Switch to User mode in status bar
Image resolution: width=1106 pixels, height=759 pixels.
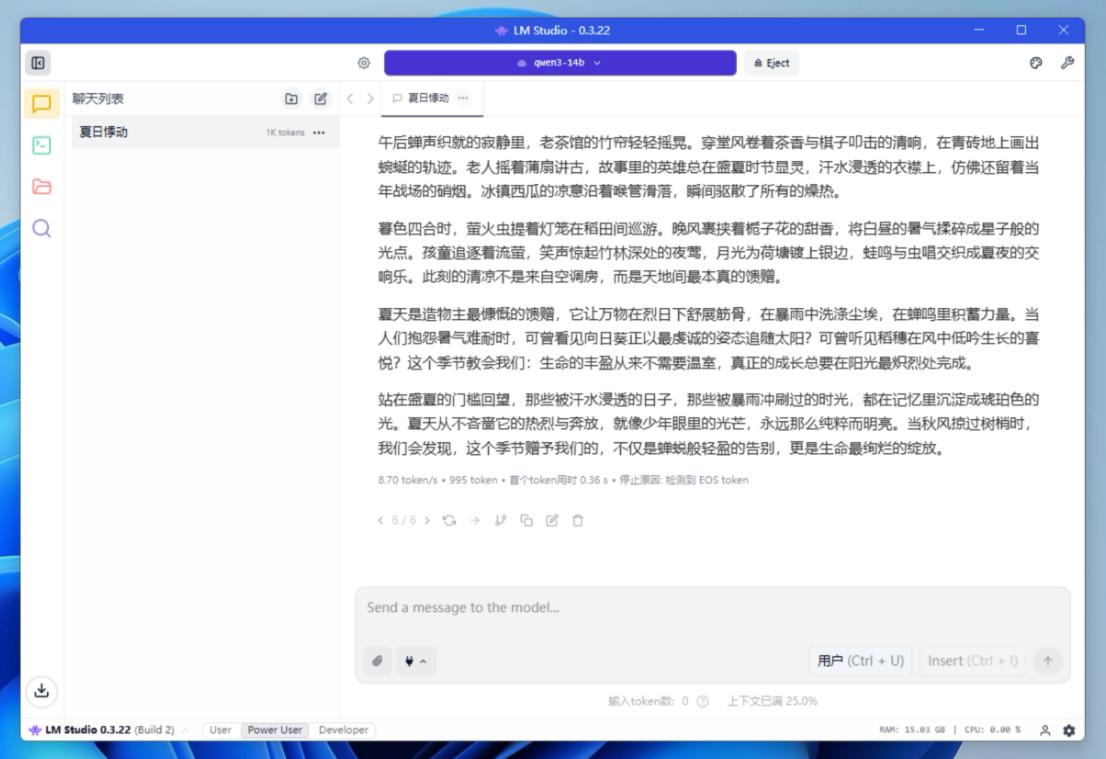tap(220, 730)
